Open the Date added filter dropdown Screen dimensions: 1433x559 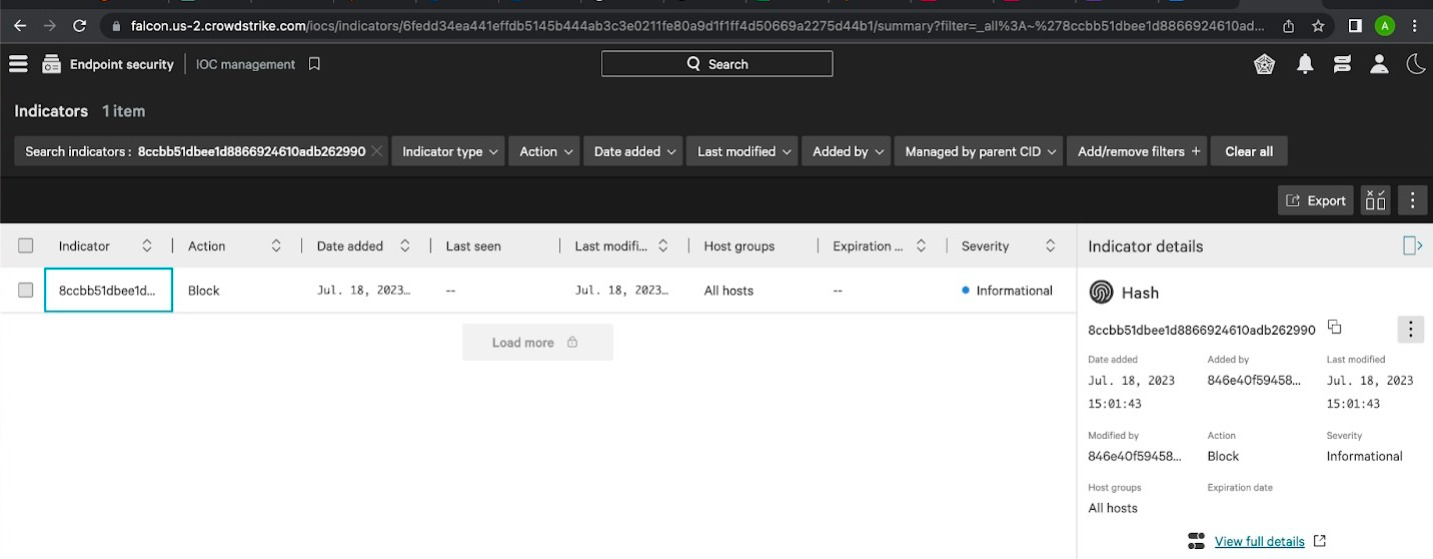[633, 151]
